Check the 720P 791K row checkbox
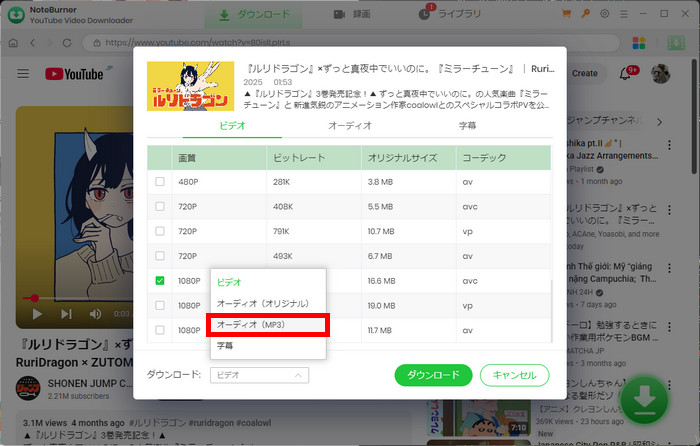Viewport: 700px width, 446px height. (x=160, y=231)
